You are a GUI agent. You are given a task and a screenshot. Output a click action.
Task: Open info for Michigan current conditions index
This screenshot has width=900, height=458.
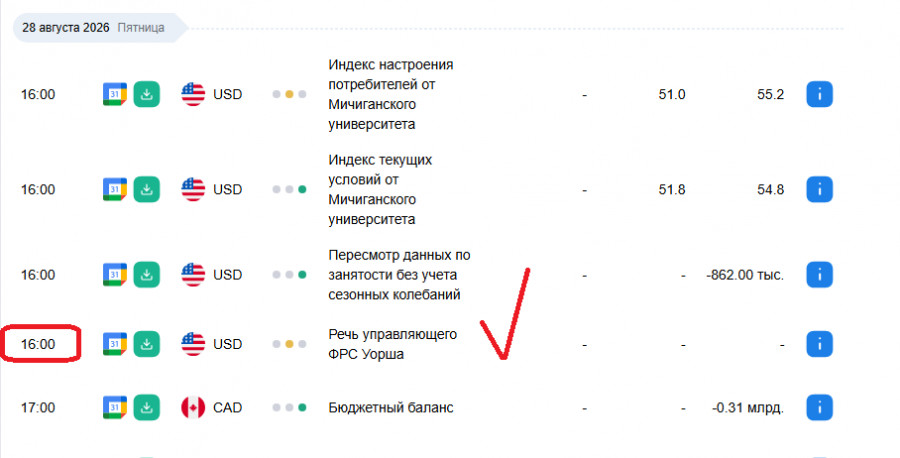coord(819,189)
